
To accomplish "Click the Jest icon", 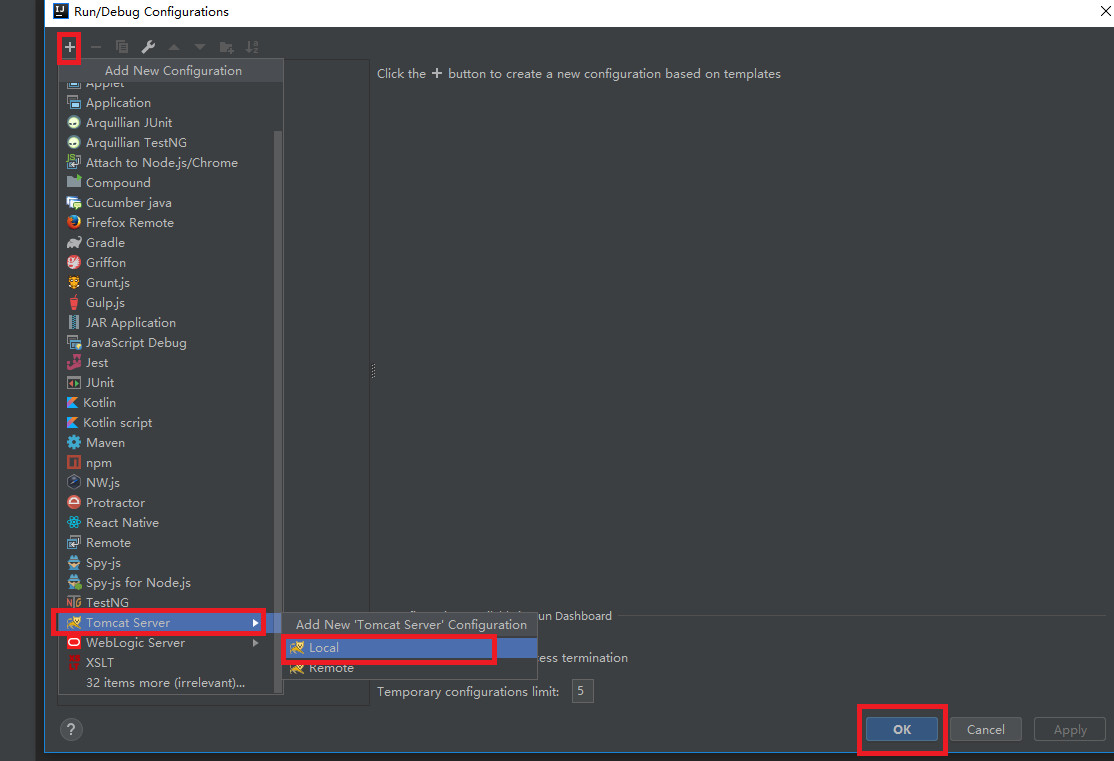I will 74,362.
